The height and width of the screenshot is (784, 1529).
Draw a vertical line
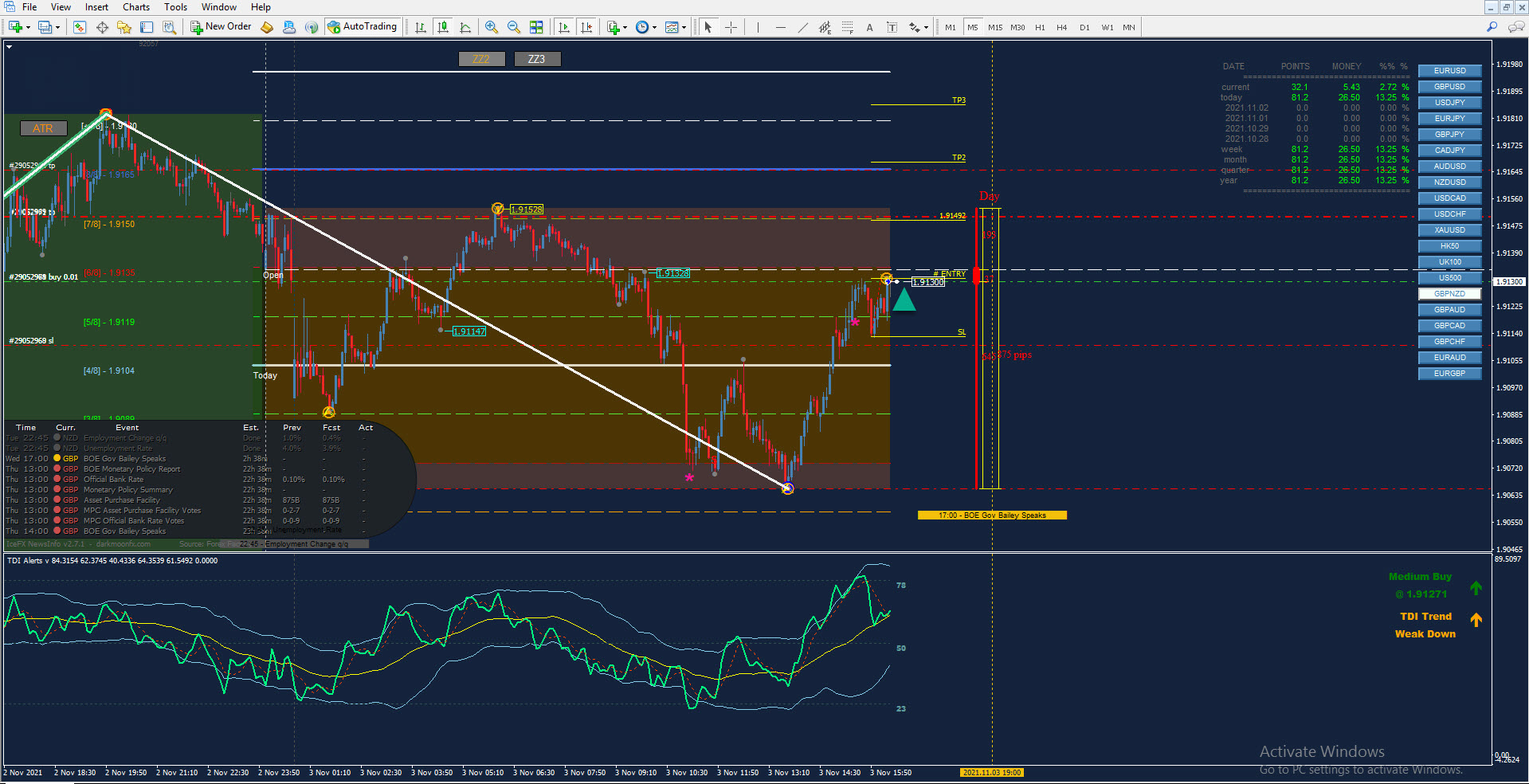758,27
